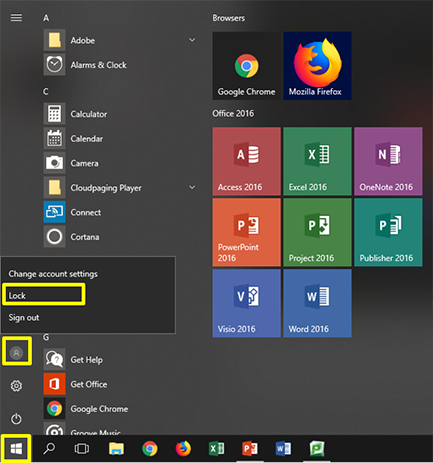Open the Calculator app

[120, 114]
